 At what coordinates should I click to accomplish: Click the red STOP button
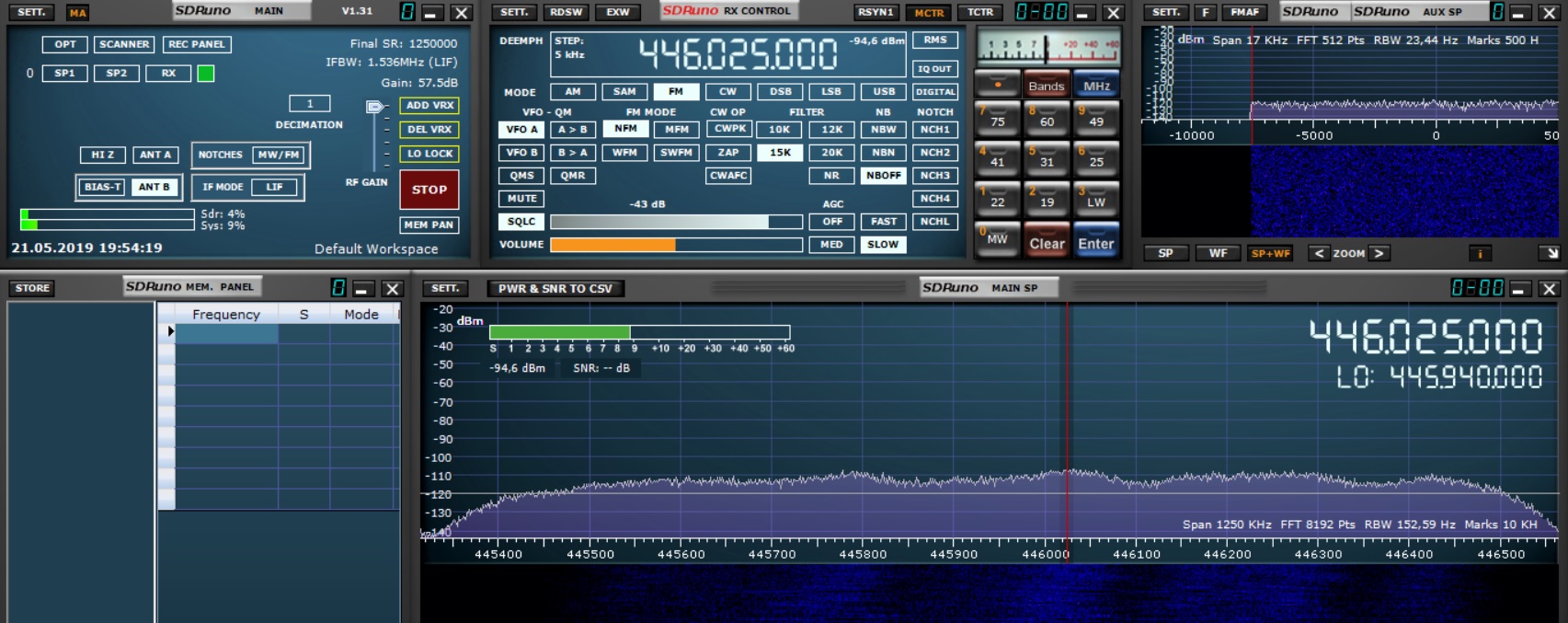[429, 190]
